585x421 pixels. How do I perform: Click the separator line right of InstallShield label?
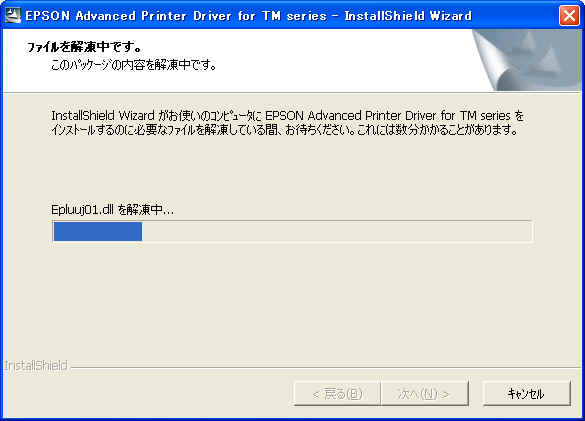pyautogui.click(x=325, y=367)
